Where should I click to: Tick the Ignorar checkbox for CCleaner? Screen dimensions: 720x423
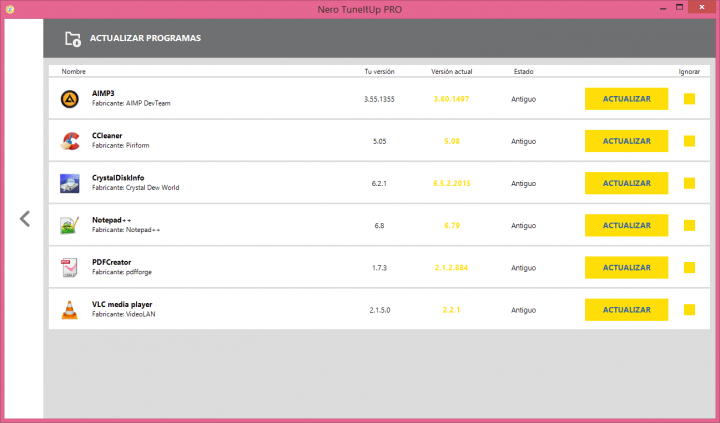click(x=689, y=141)
